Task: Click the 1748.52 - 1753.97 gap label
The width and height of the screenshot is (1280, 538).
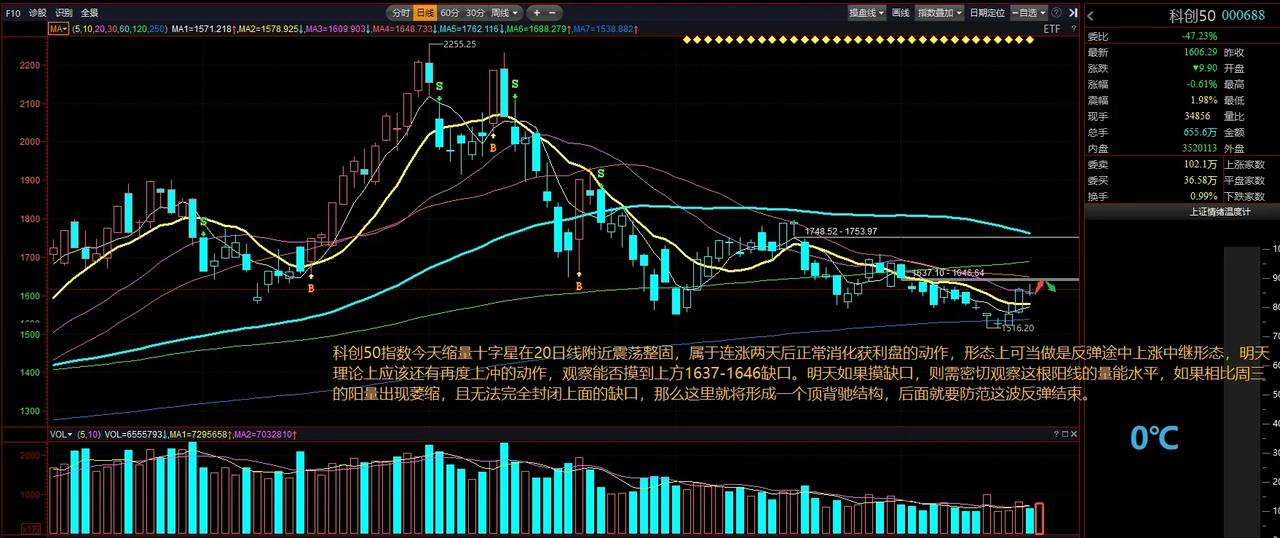Action: click(840, 231)
